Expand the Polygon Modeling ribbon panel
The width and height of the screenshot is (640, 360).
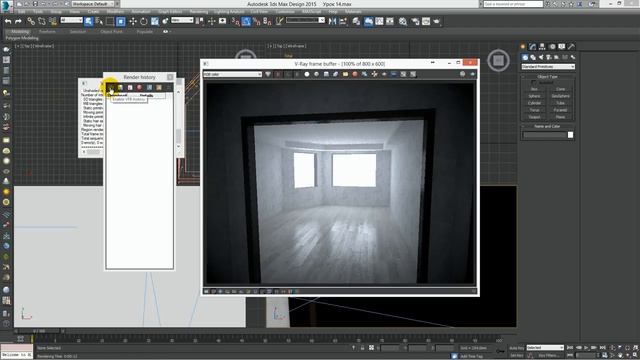coord(22,38)
